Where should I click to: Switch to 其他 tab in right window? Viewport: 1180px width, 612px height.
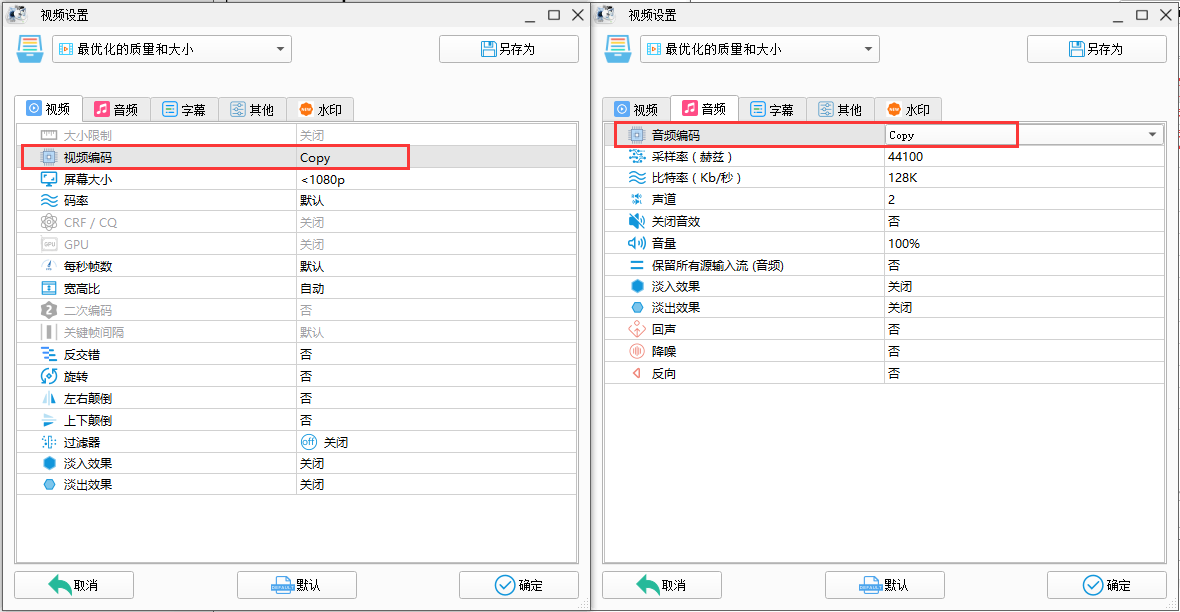[840, 110]
